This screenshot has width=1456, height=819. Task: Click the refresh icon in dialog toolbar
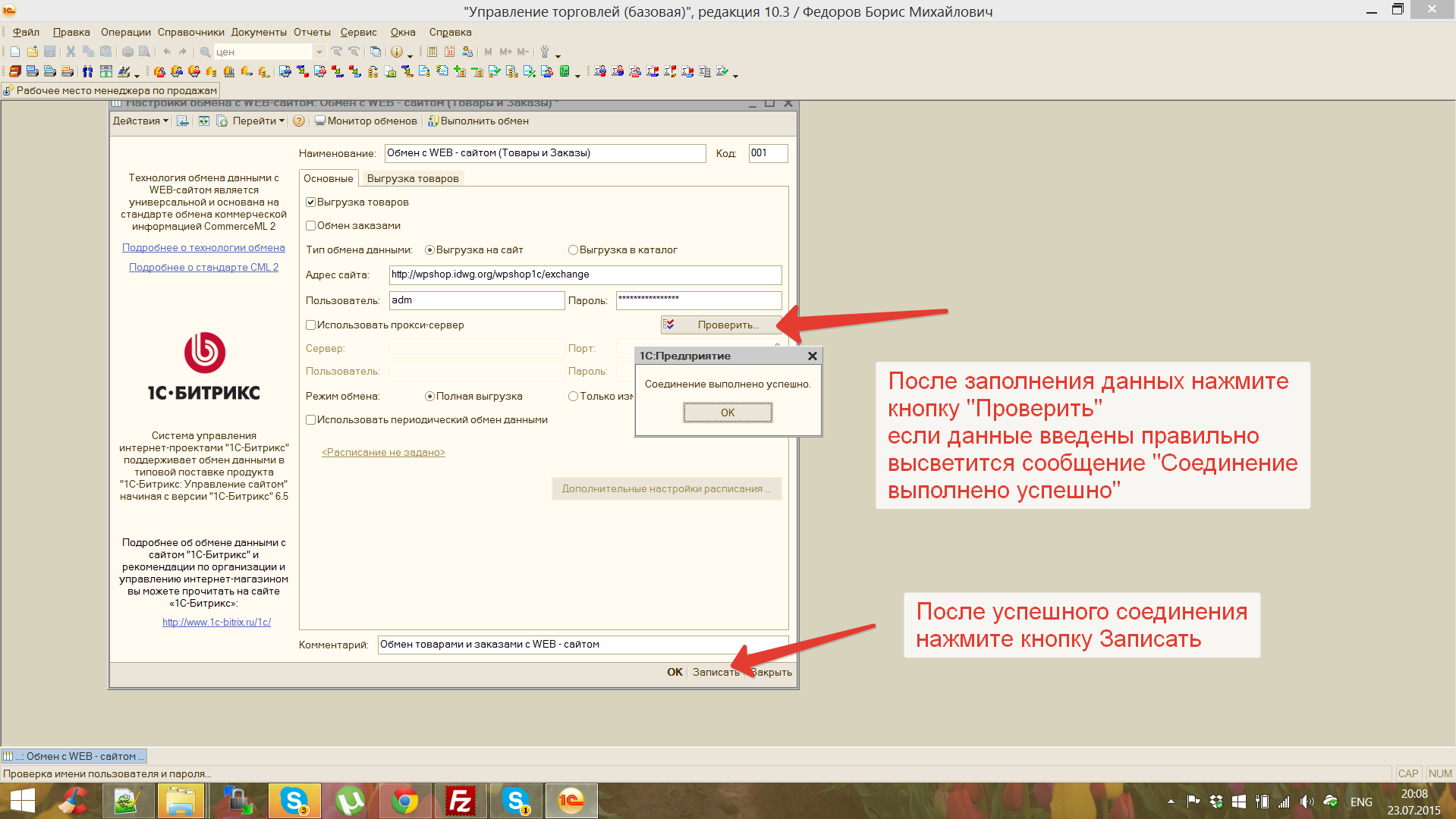(204, 121)
